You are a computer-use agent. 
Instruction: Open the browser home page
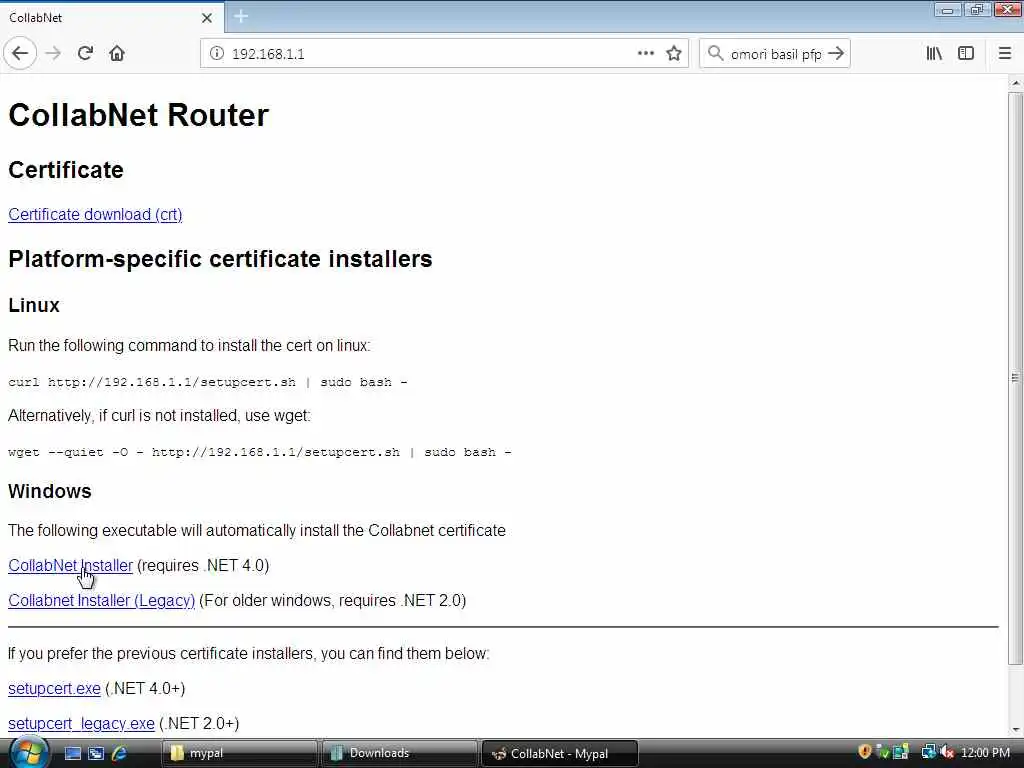117,54
